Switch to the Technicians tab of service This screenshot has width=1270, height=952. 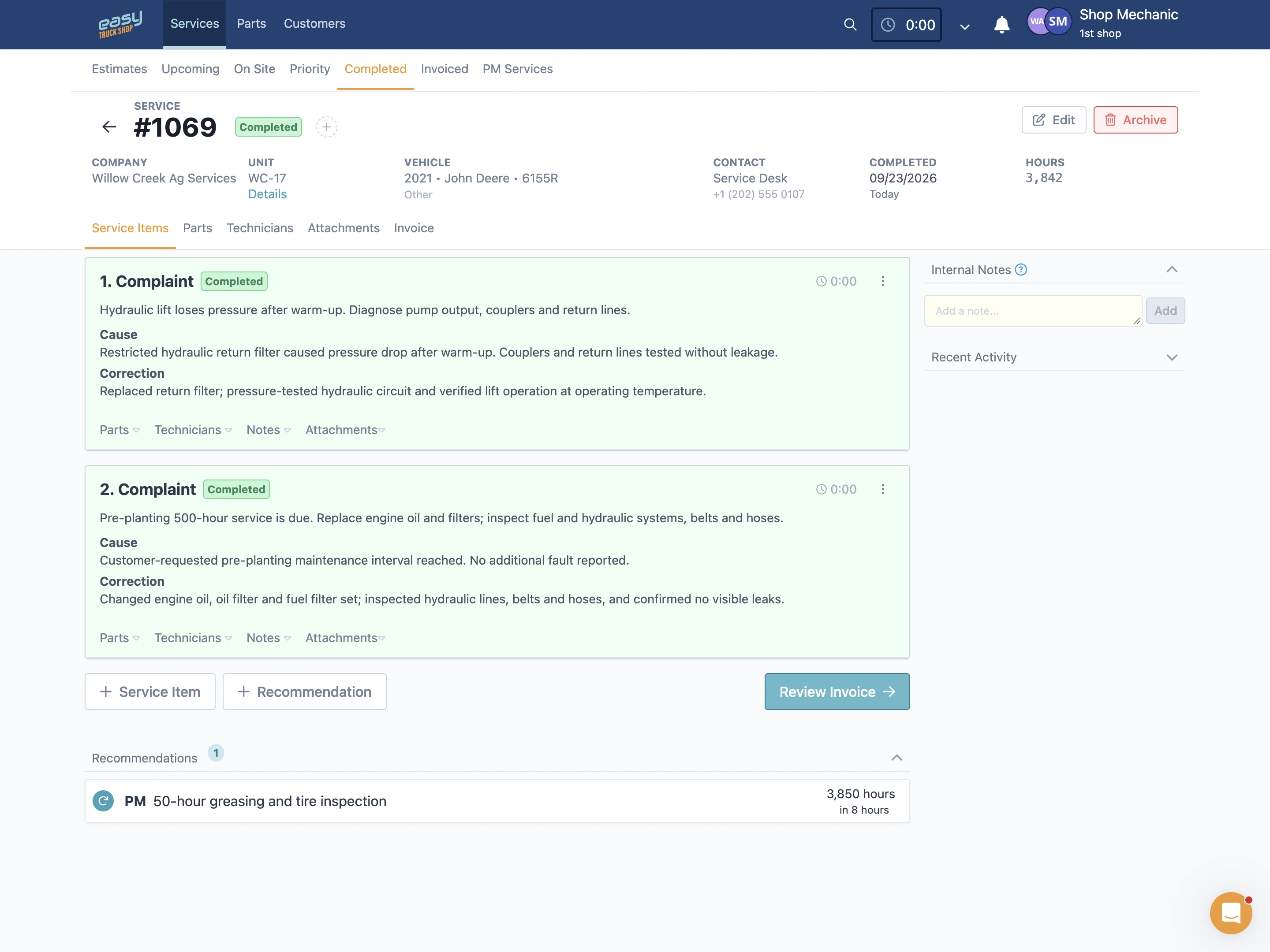coord(259,228)
